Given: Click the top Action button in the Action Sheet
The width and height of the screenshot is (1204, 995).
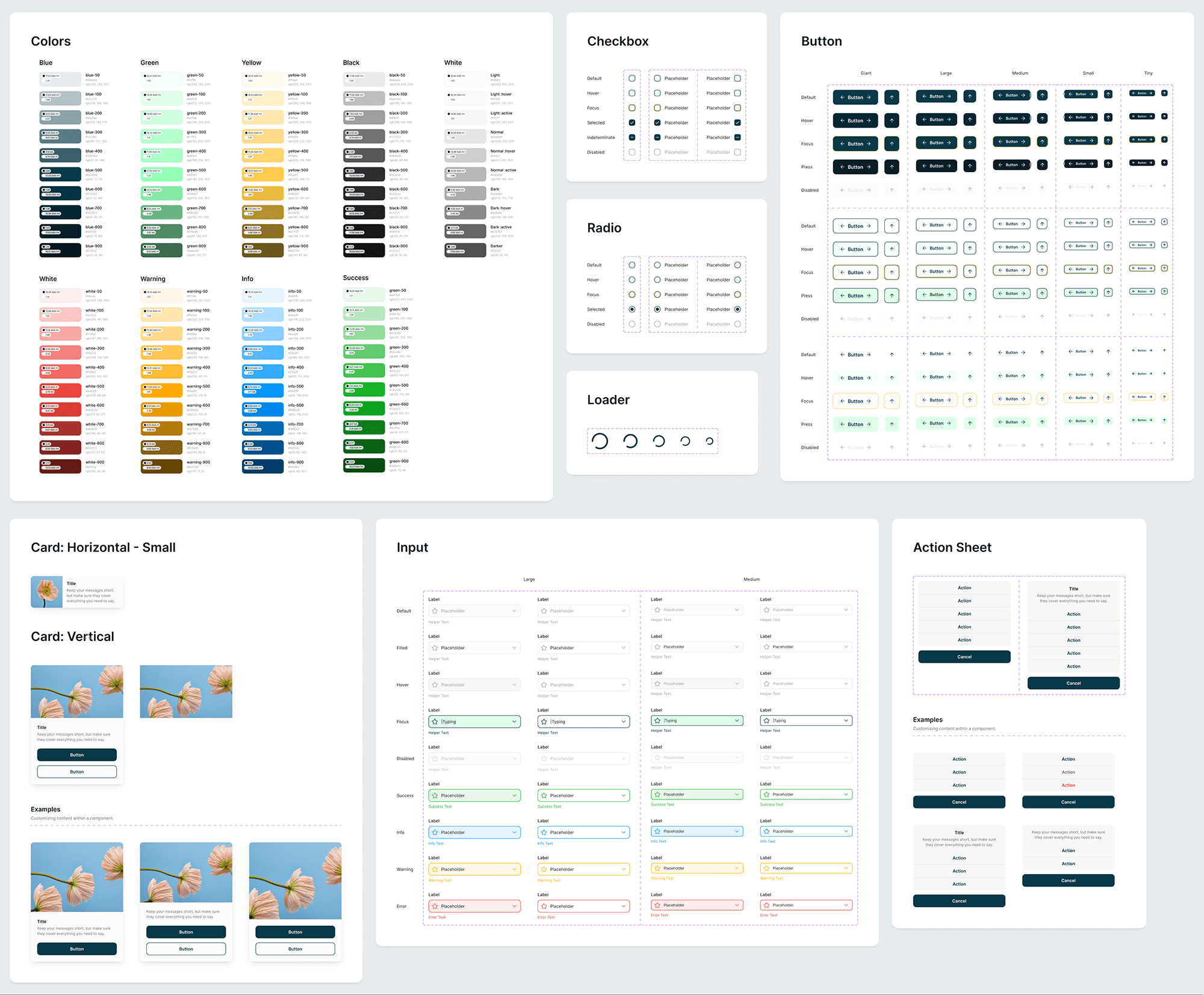Looking at the screenshot, I should 964,587.
